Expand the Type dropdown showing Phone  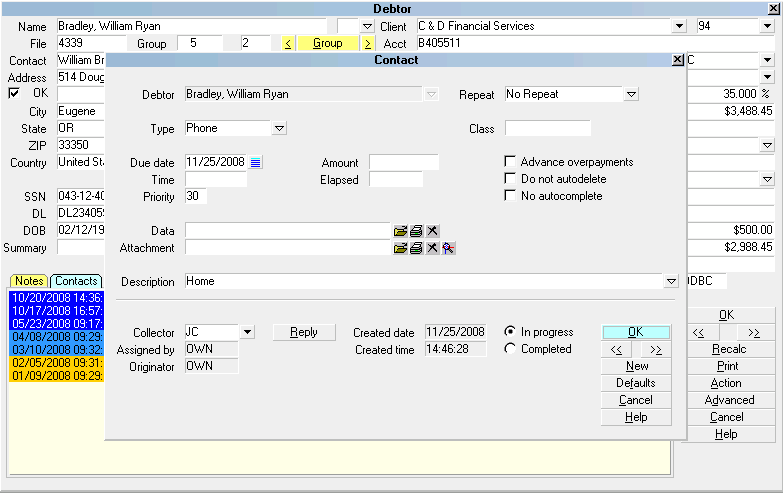click(x=279, y=128)
